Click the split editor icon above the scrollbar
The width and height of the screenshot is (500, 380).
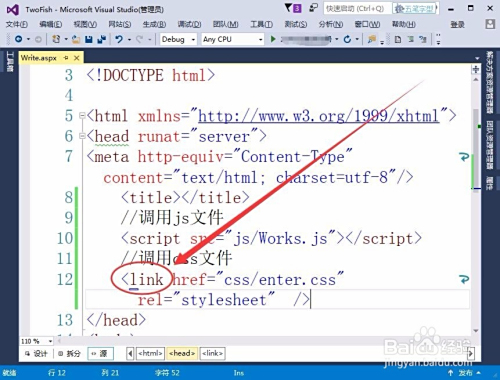pos(476,69)
